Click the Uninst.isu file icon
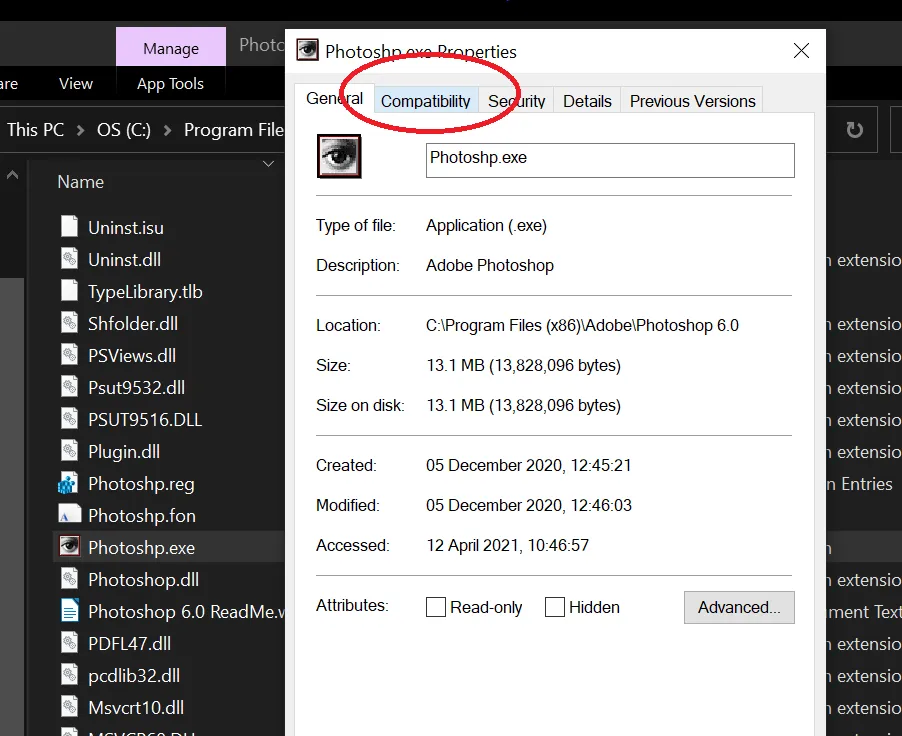This screenshot has height=736, width=902. (x=69, y=227)
